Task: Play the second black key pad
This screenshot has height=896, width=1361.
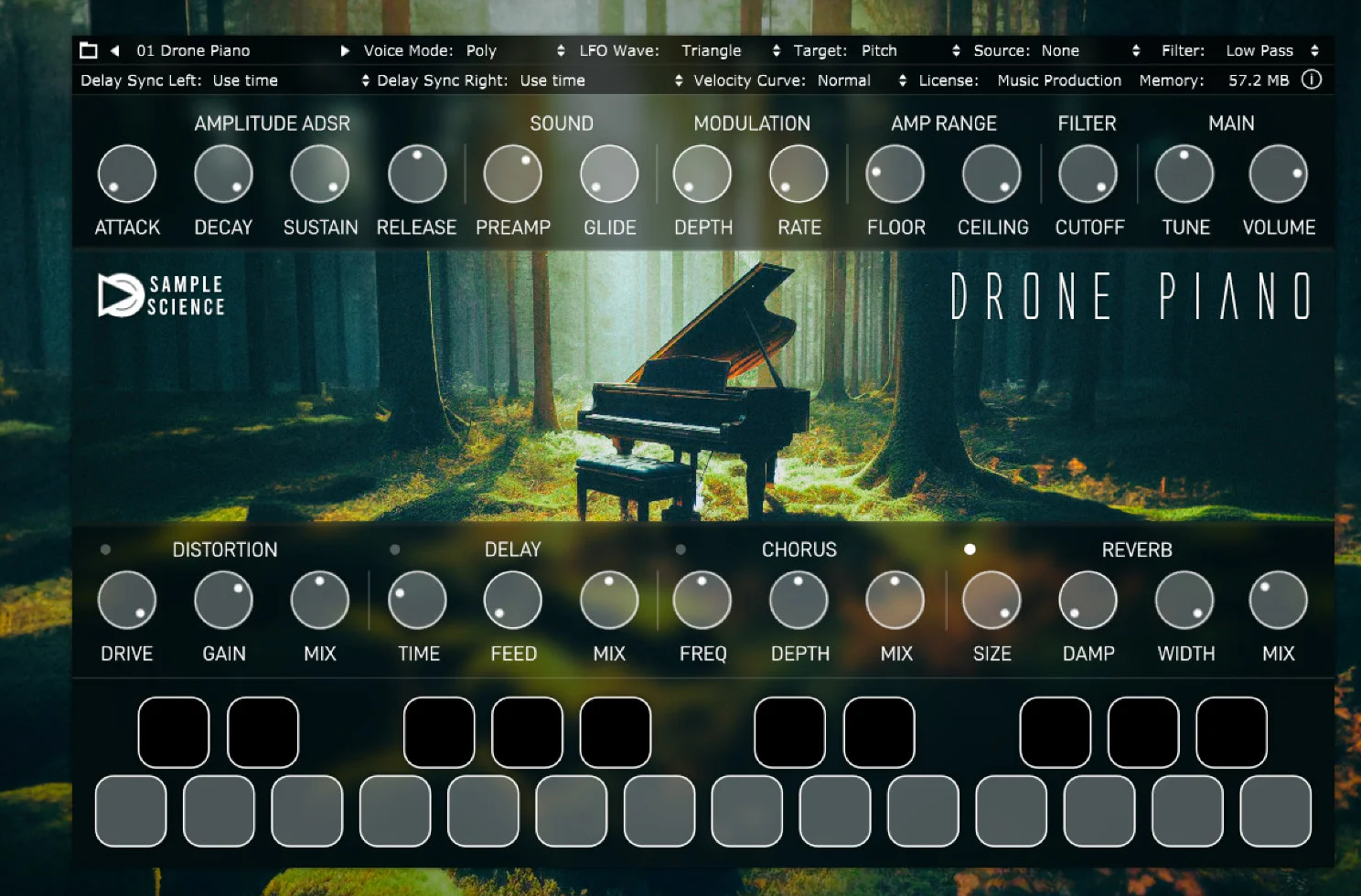Action: tap(263, 732)
